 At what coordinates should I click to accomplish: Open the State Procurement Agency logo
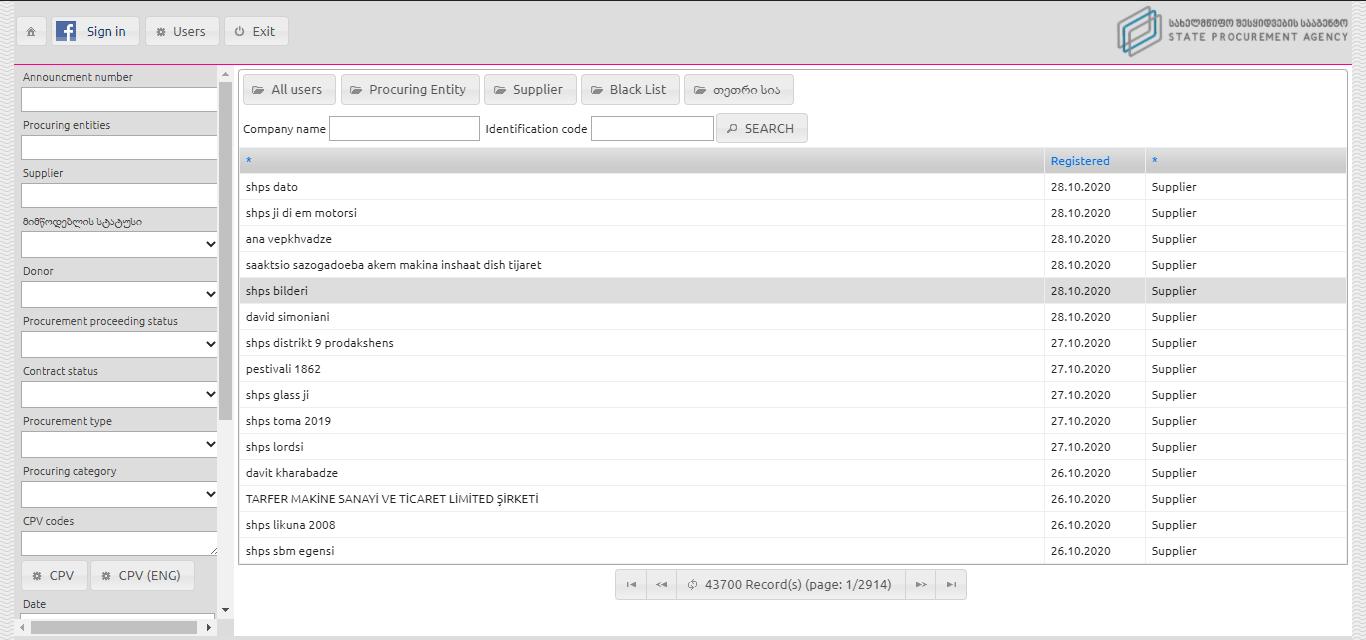coord(1232,31)
